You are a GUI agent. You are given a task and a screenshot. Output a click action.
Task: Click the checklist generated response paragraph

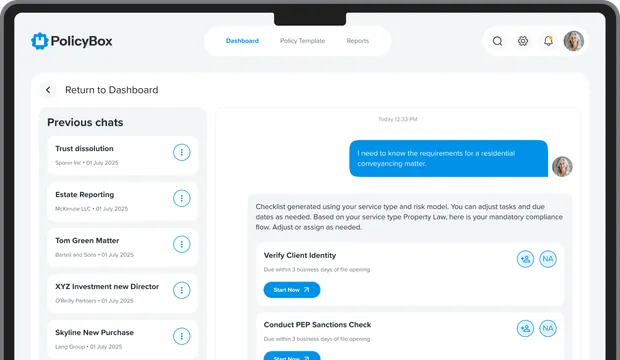[409, 217]
